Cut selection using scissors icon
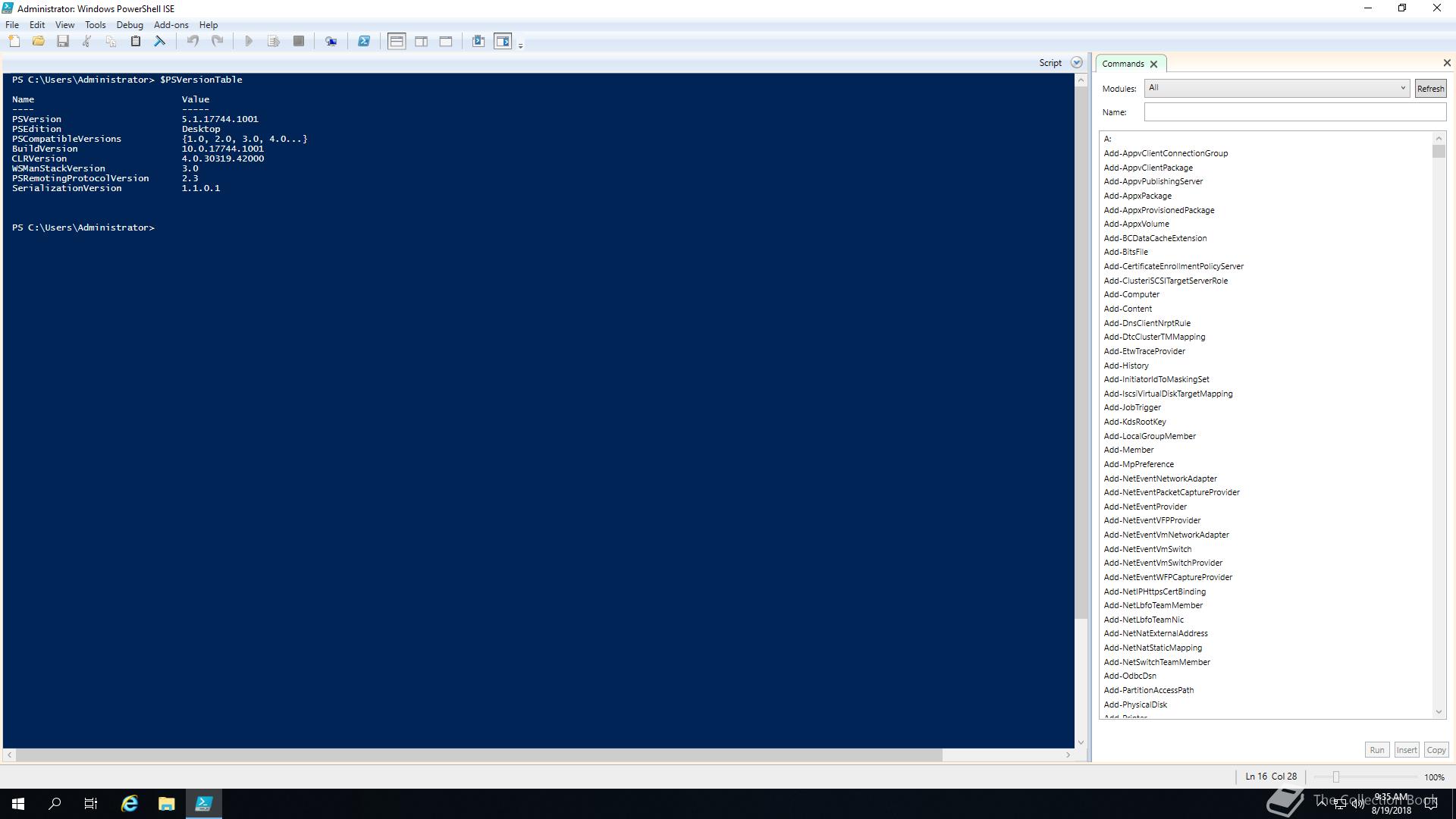The image size is (1456, 819). click(x=86, y=42)
